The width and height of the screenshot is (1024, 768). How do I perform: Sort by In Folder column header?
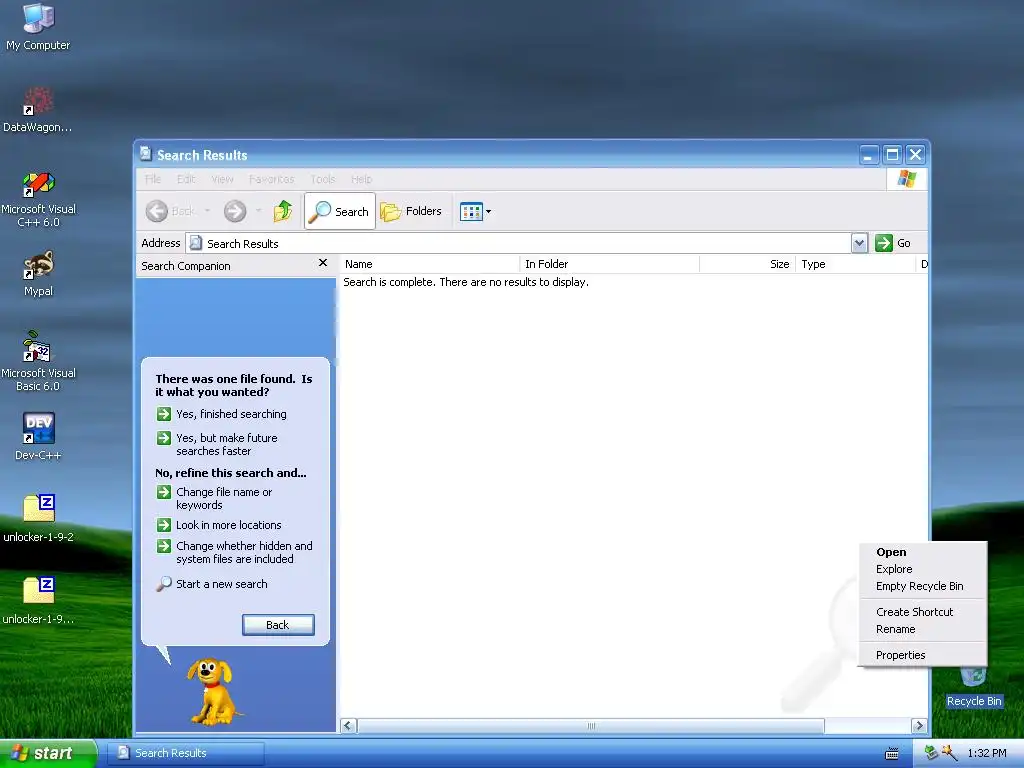[x=609, y=264]
